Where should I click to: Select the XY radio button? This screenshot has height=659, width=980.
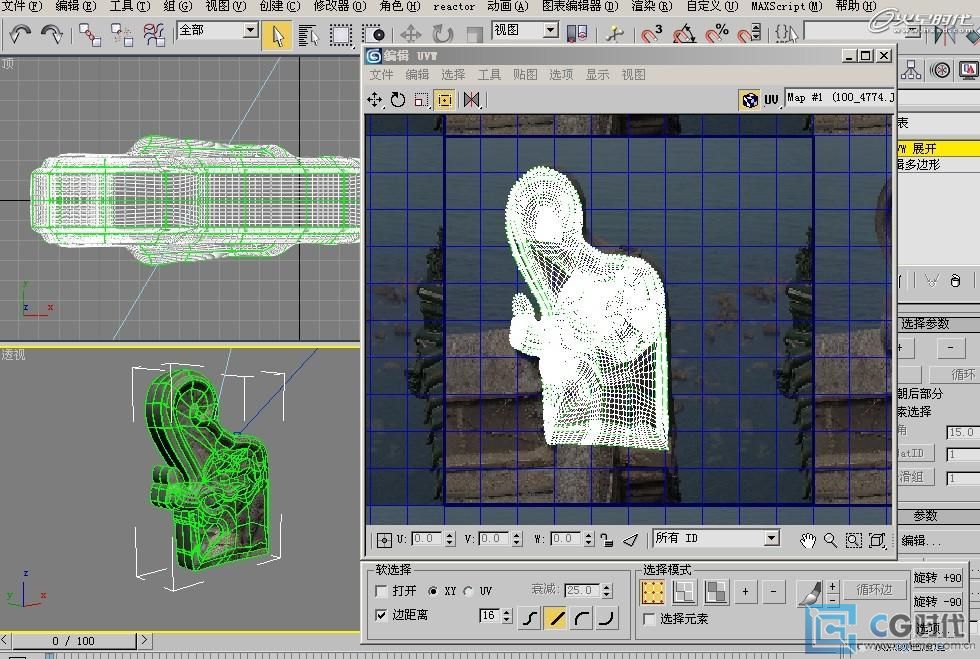point(433,591)
